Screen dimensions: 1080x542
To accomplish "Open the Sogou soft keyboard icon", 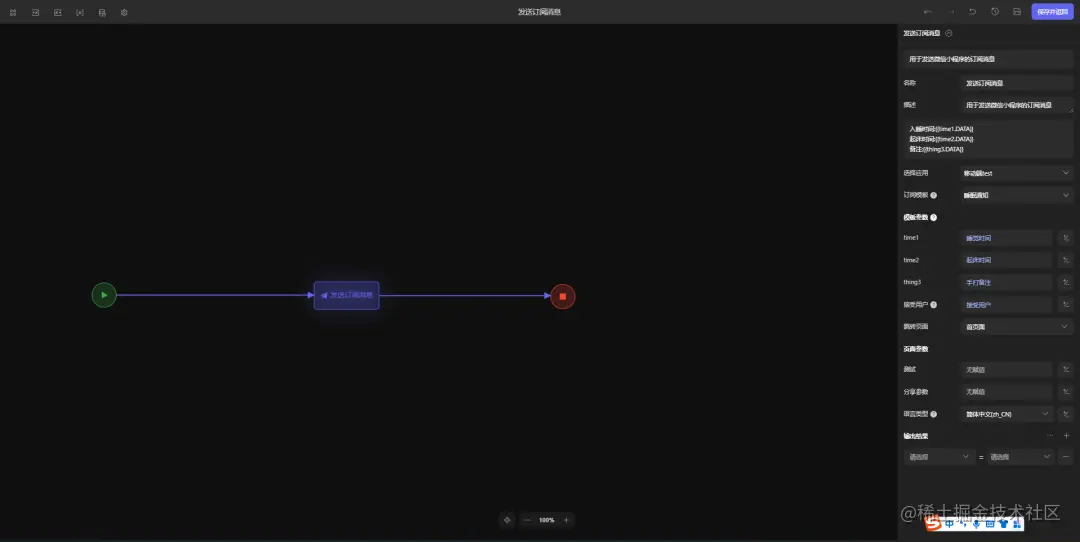I will click(x=990, y=524).
